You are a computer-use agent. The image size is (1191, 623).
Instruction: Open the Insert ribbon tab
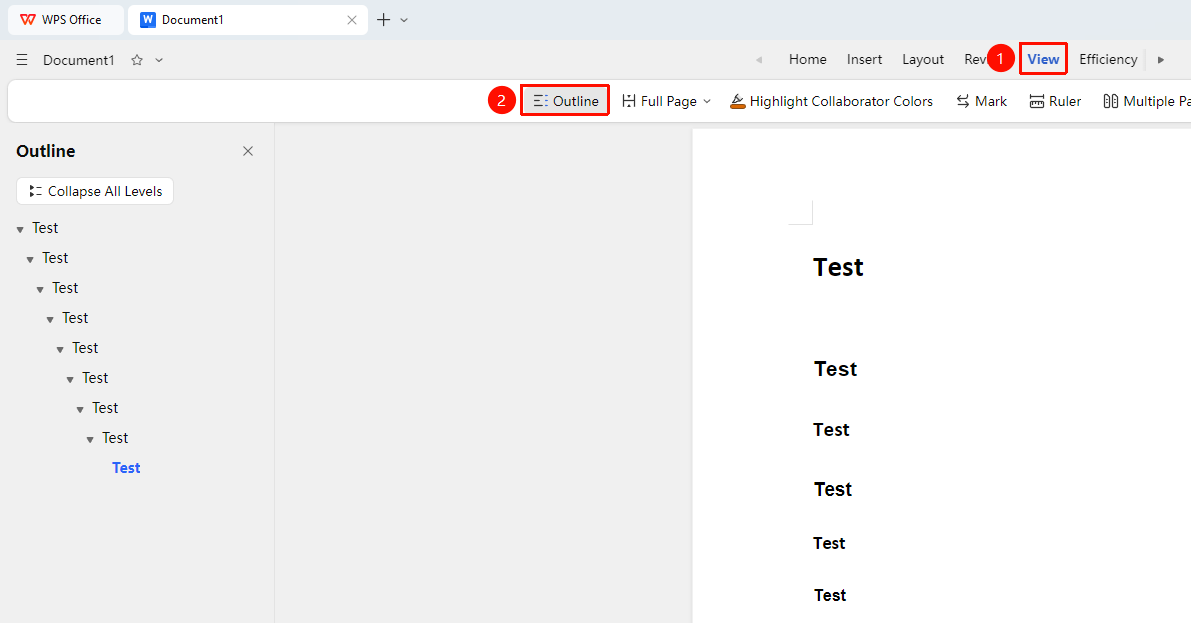pyautogui.click(x=864, y=59)
